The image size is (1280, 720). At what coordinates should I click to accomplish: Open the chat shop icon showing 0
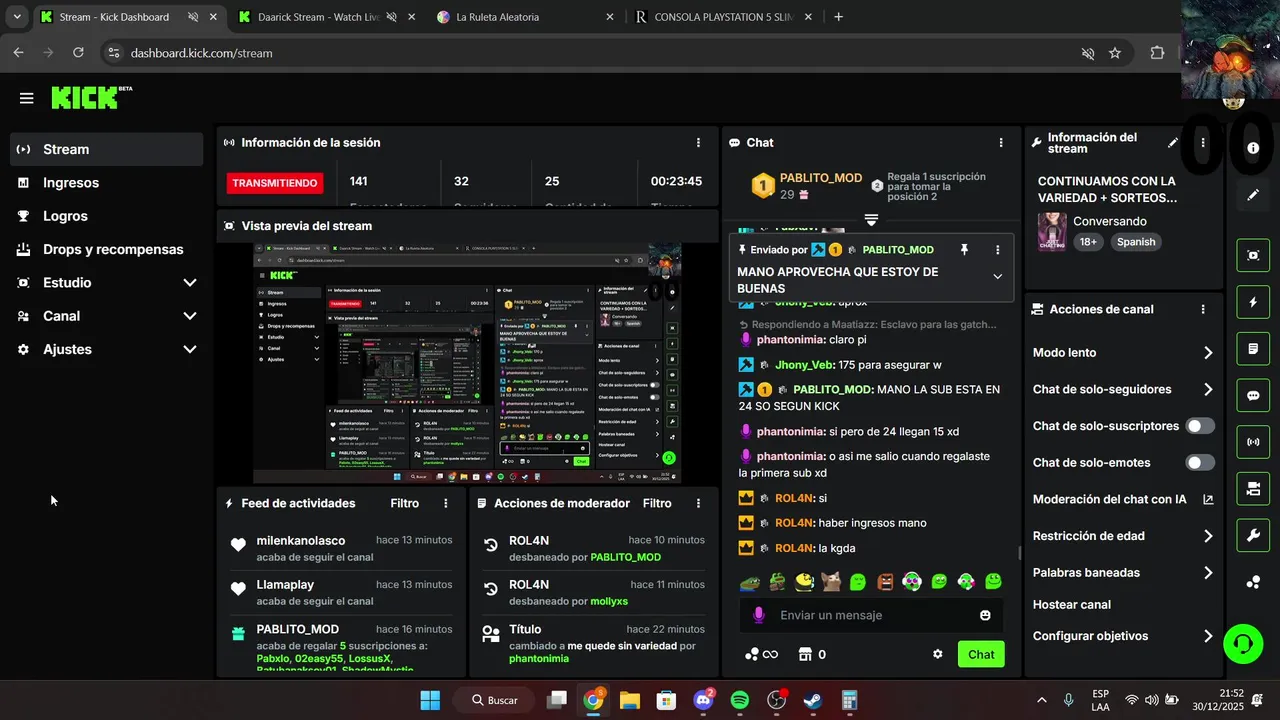click(811, 654)
